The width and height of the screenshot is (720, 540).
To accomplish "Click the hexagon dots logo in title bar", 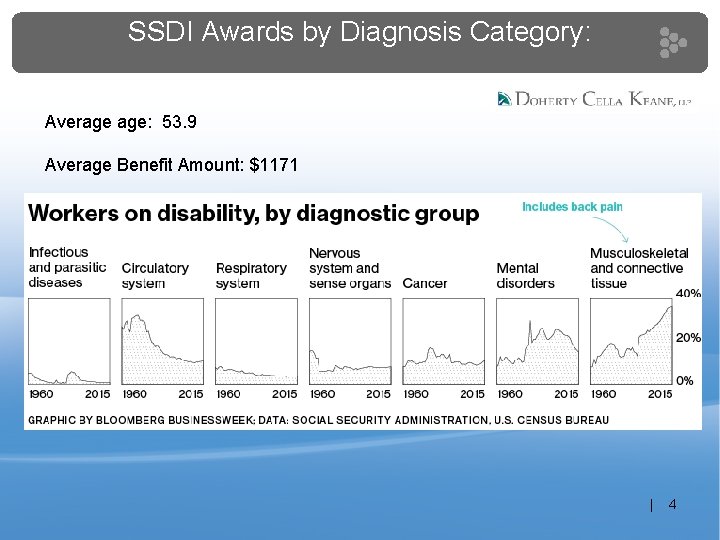I will (673, 43).
